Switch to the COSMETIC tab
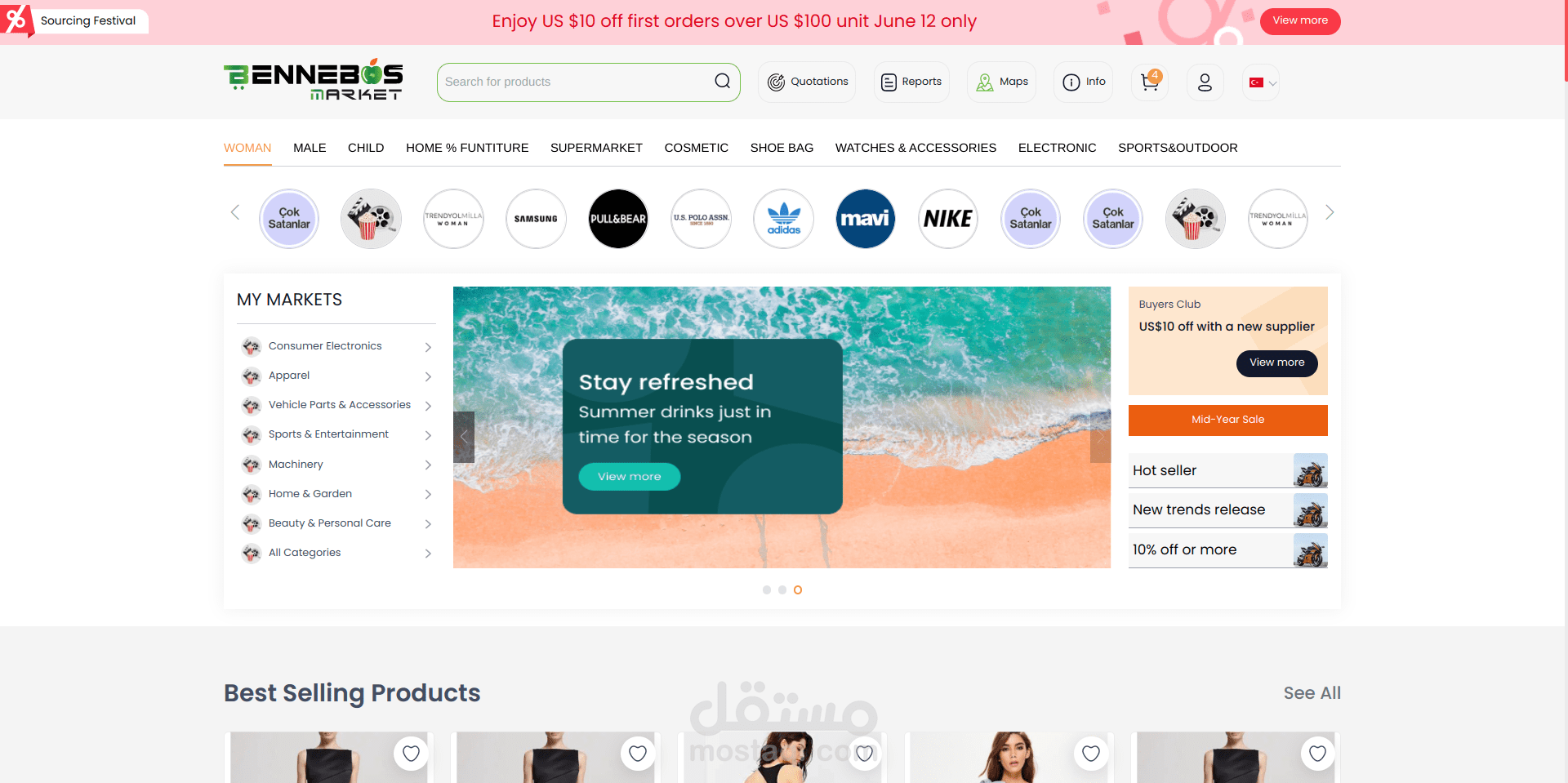 click(x=696, y=148)
